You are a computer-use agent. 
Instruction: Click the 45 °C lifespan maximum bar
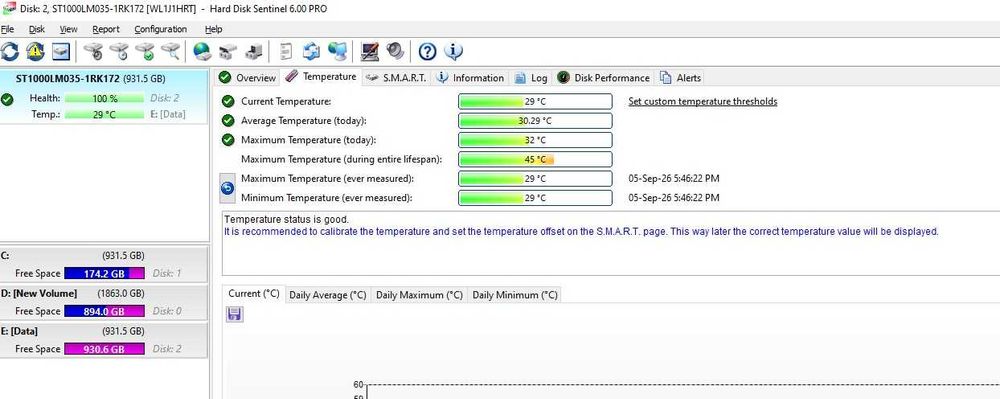[535, 159]
